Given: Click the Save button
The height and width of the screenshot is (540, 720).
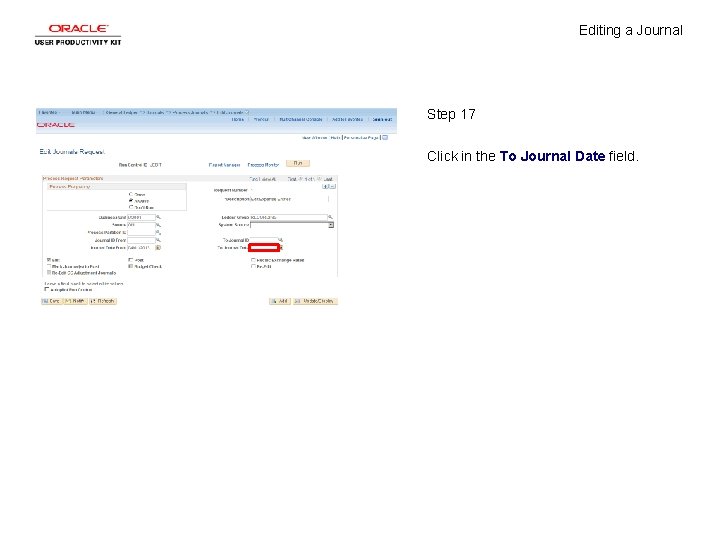Looking at the screenshot, I should pyautogui.click(x=51, y=301).
